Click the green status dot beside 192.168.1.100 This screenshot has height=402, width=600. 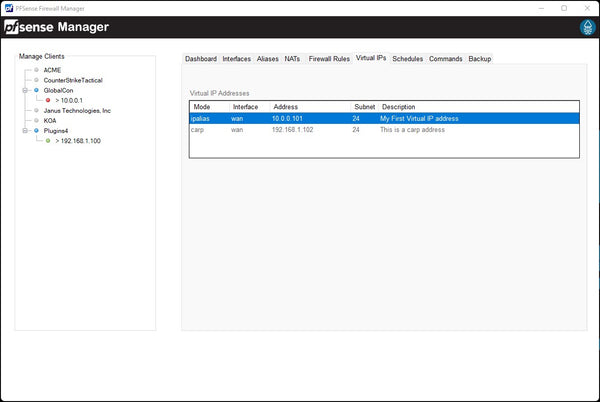coord(48,141)
